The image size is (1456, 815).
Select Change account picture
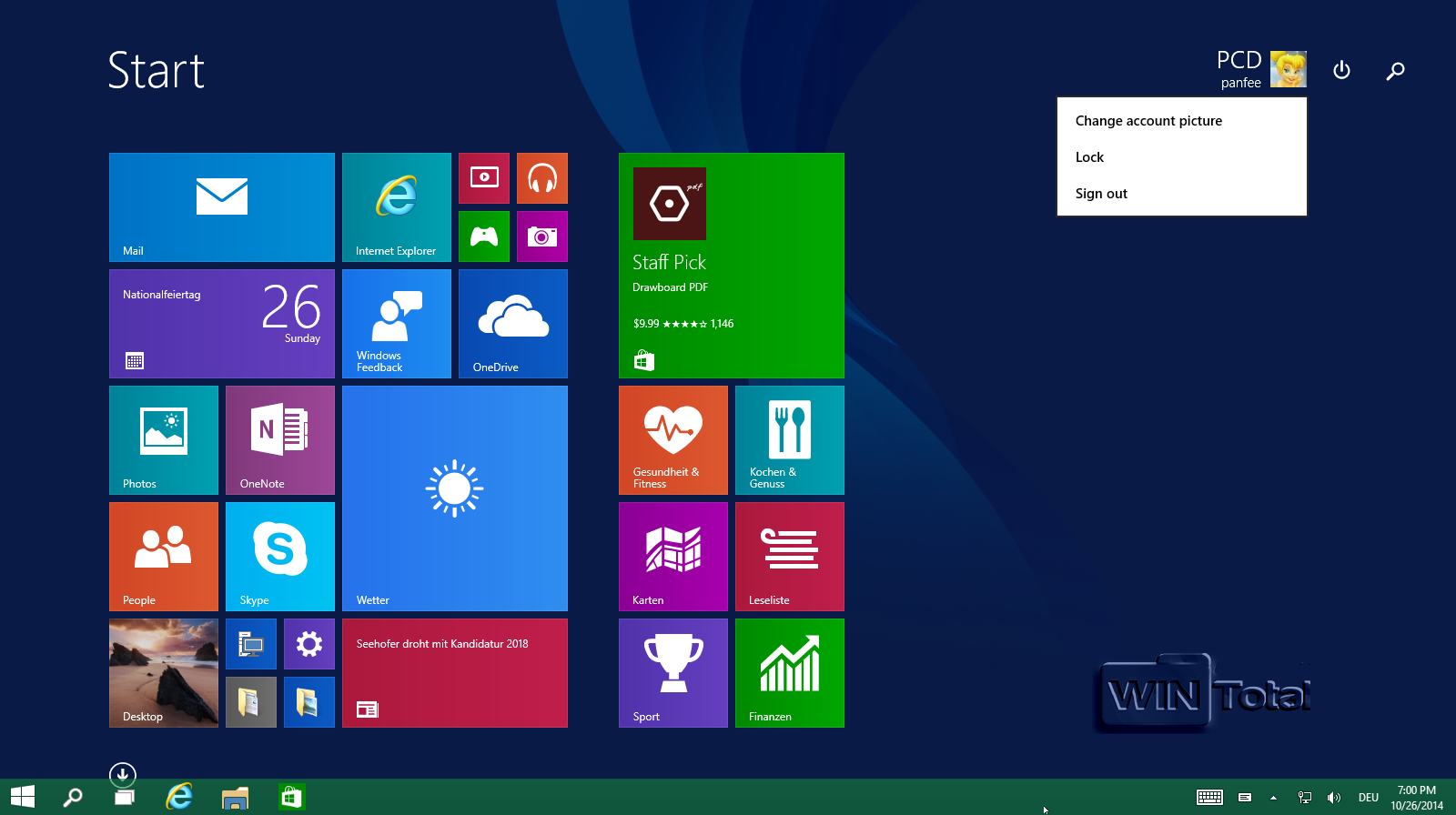[x=1181, y=121]
